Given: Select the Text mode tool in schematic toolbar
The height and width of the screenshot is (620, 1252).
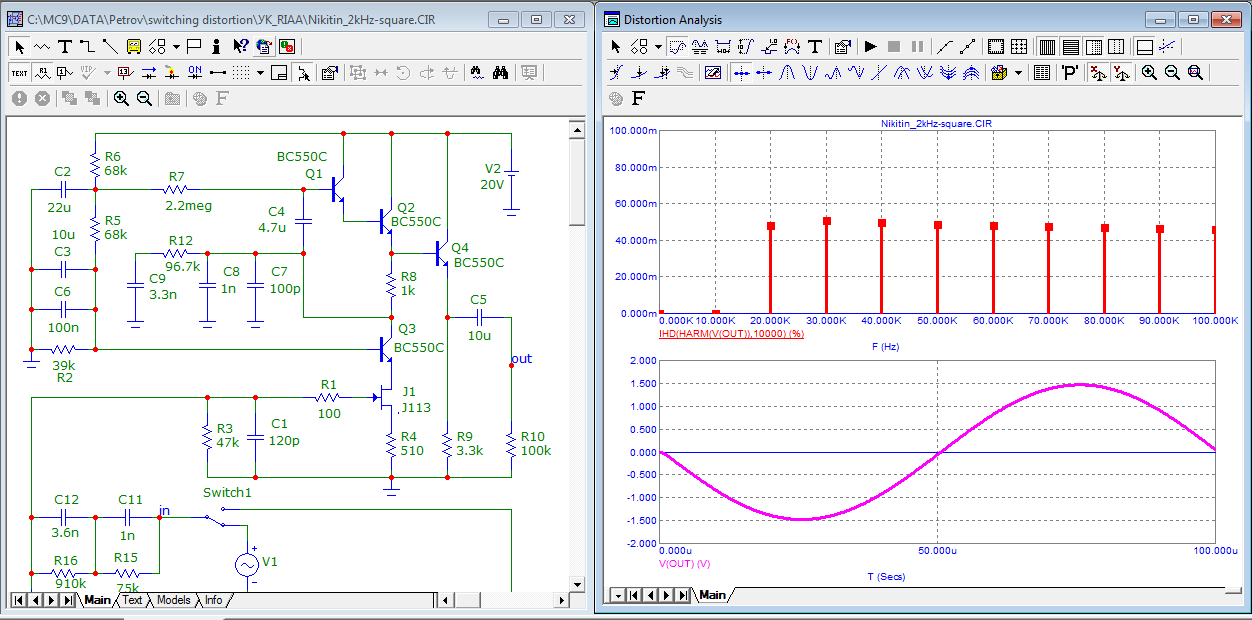Looking at the screenshot, I should [65, 46].
